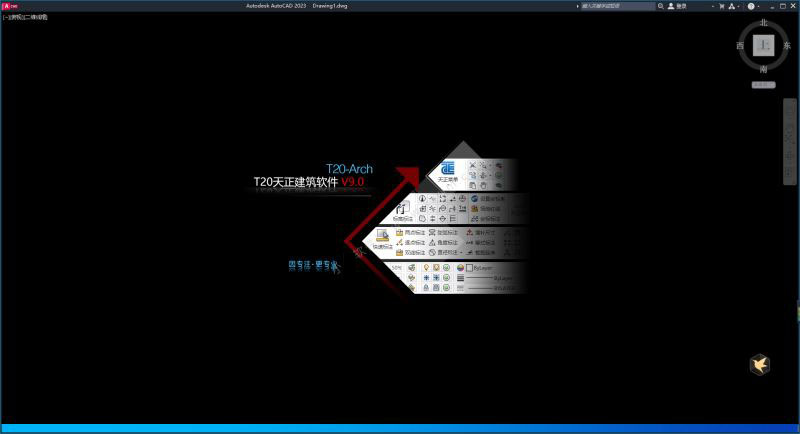
Task: Select east (东) on the ViewCube compass
Action: coord(787,46)
